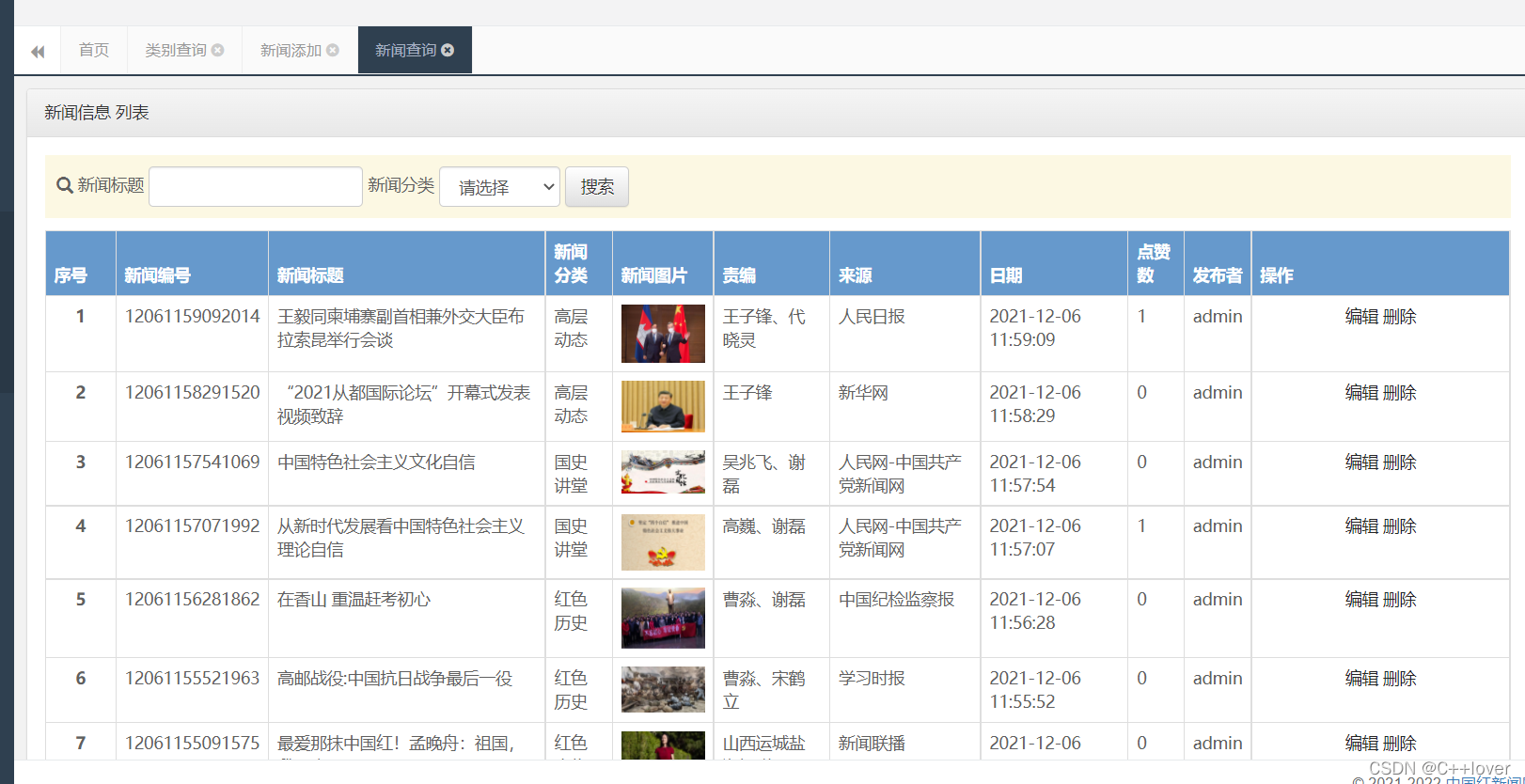Click source cell 中国纪检监察报

click(x=896, y=600)
